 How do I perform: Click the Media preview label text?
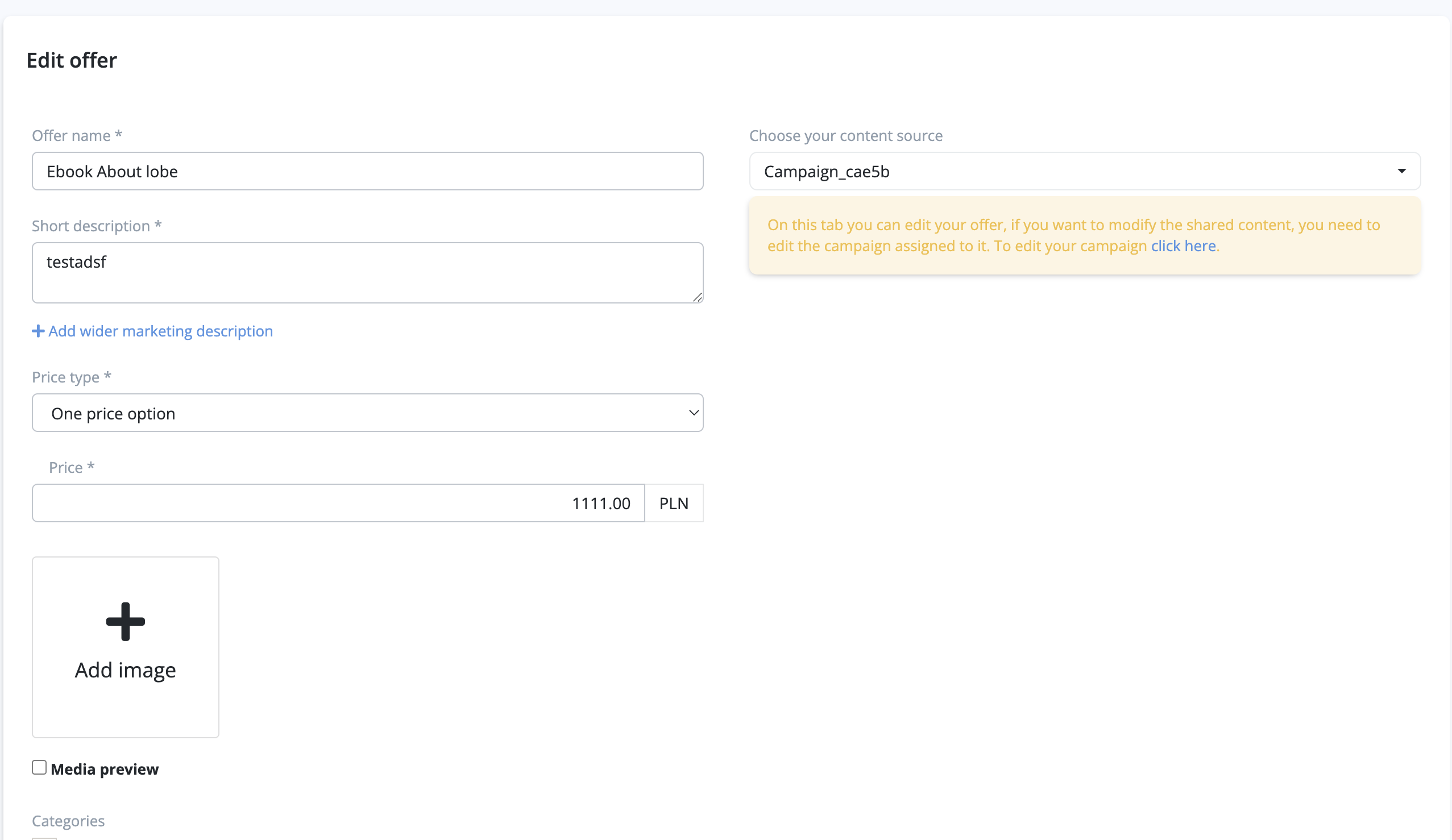click(x=104, y=769)
